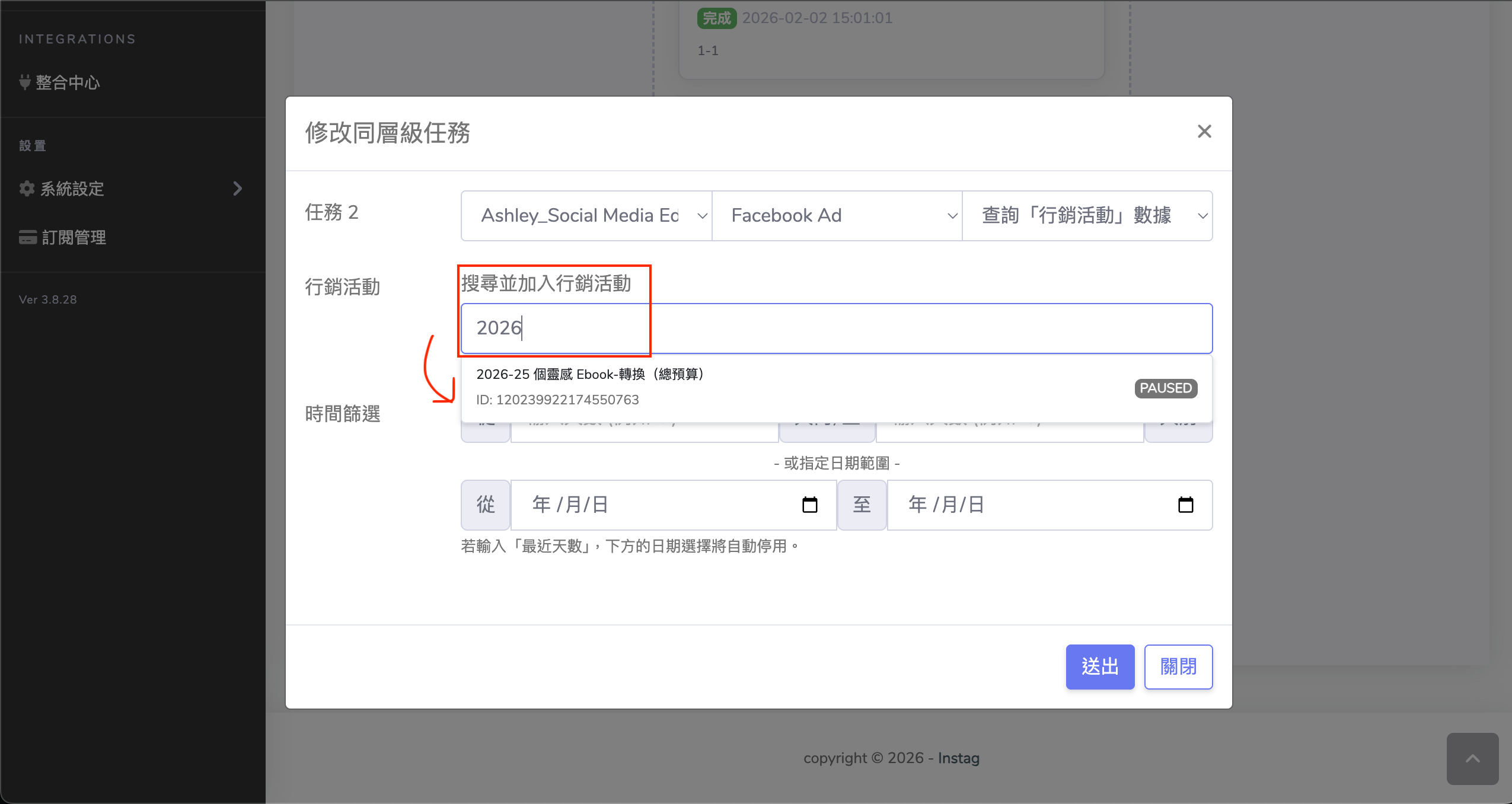Click the 關閉 close button
1512x804 pixels.
tap(1178, 667)
